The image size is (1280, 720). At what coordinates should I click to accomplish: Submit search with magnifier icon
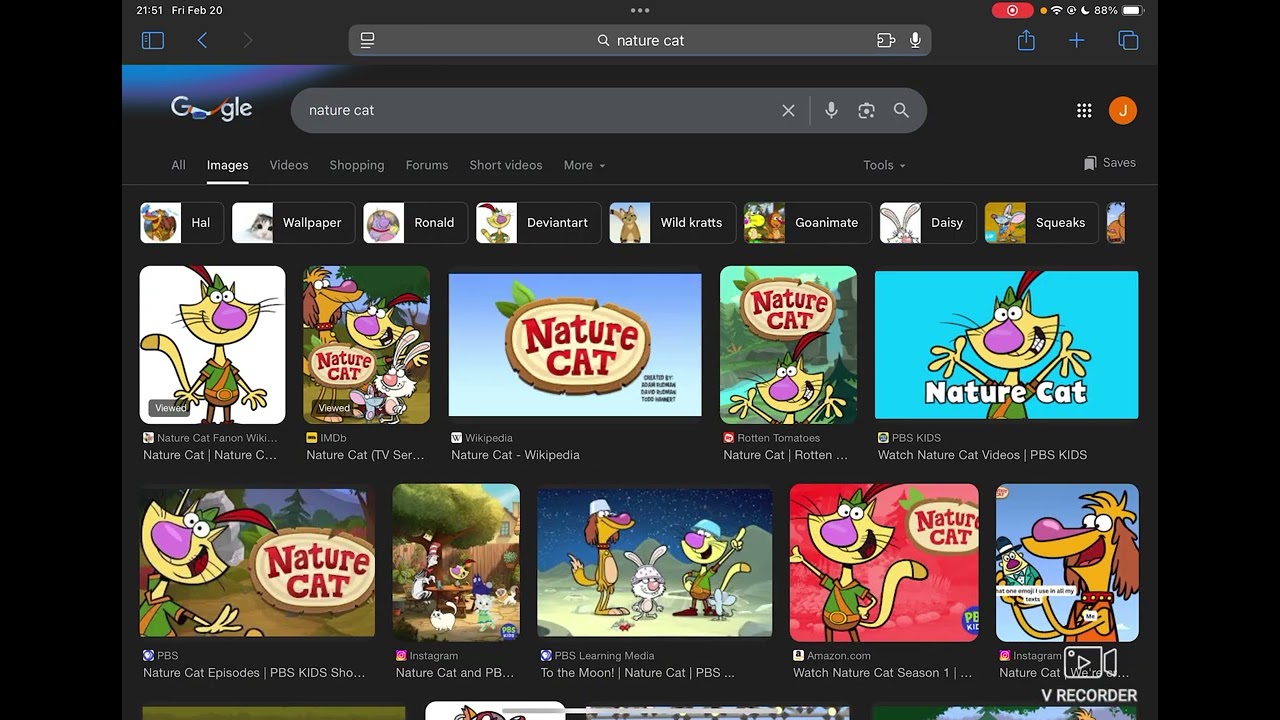pos(901,110)
